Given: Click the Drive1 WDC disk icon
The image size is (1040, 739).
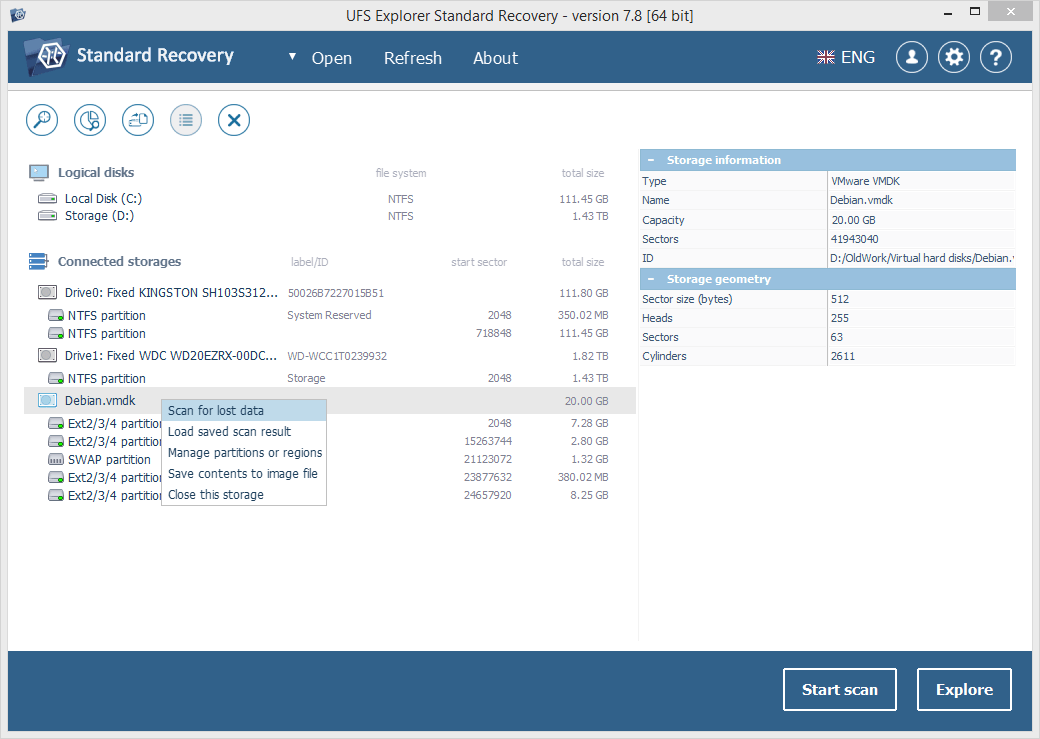Looking at the screenshot, I should [x=47, y=356].
